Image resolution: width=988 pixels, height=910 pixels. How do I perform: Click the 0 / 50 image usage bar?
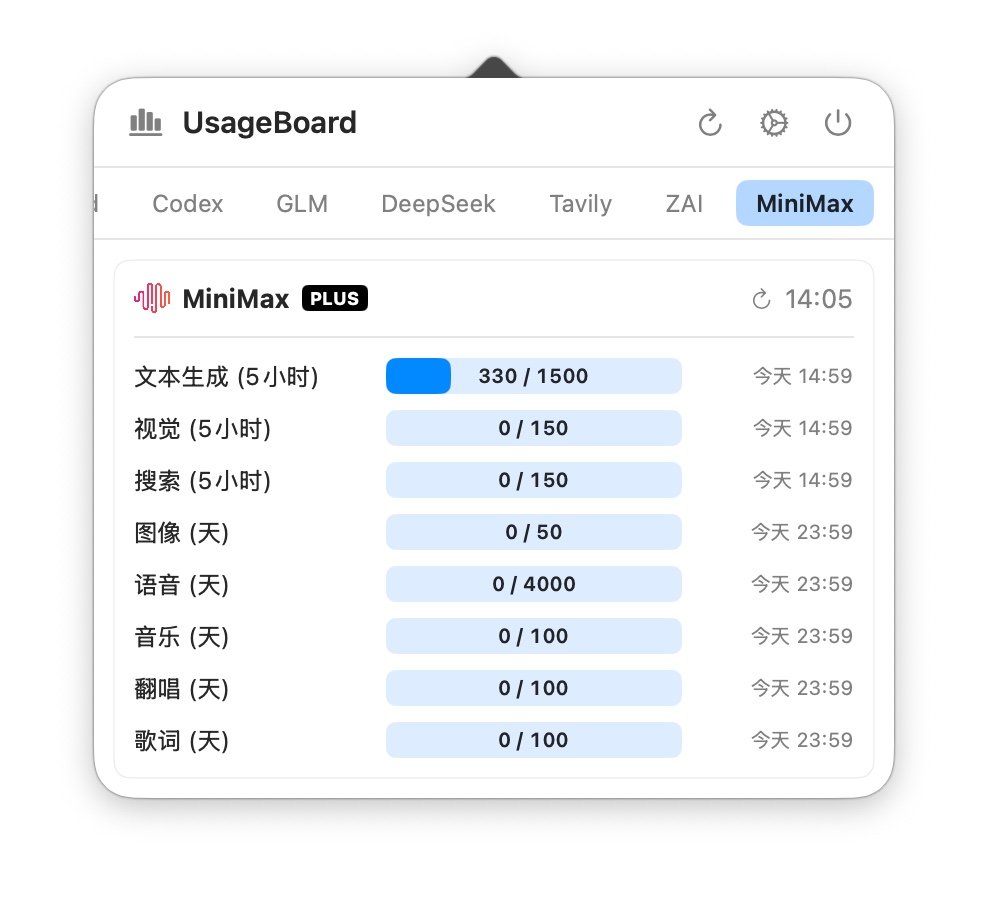[x=534, y=532]
